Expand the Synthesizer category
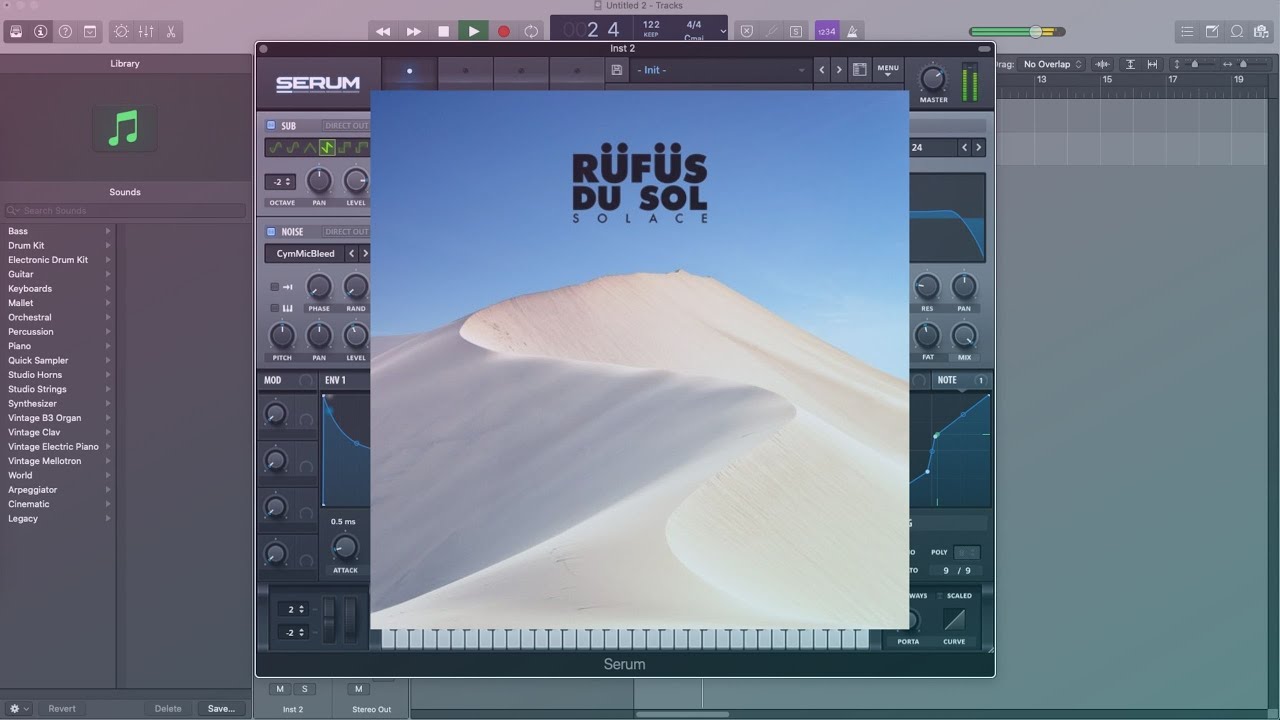This screenshot has height=720, width=1280. pos(108,404)
